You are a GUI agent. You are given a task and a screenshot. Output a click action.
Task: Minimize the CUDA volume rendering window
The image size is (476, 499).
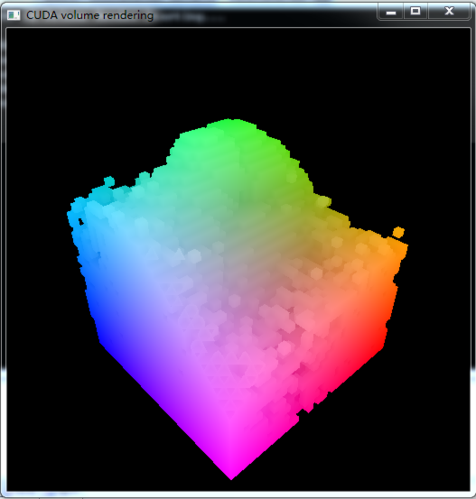[391, 12]
